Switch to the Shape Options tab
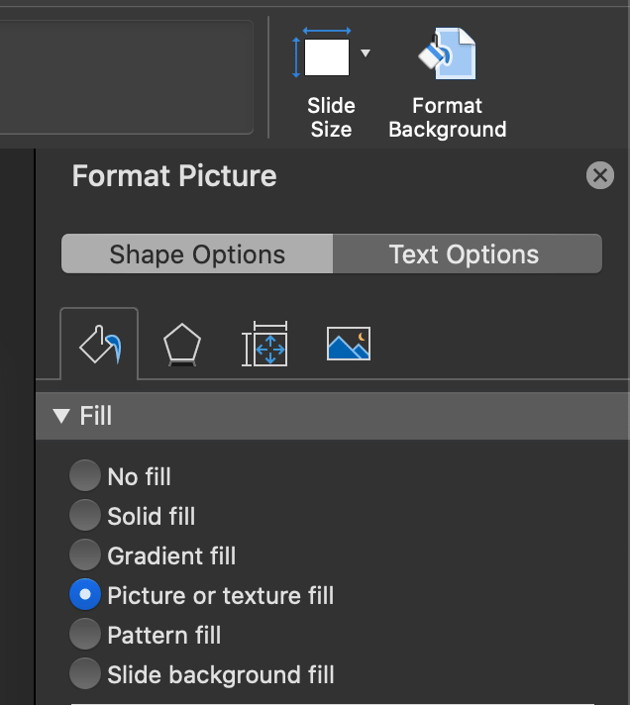630x705 pixels. click(x=197, y=254)
